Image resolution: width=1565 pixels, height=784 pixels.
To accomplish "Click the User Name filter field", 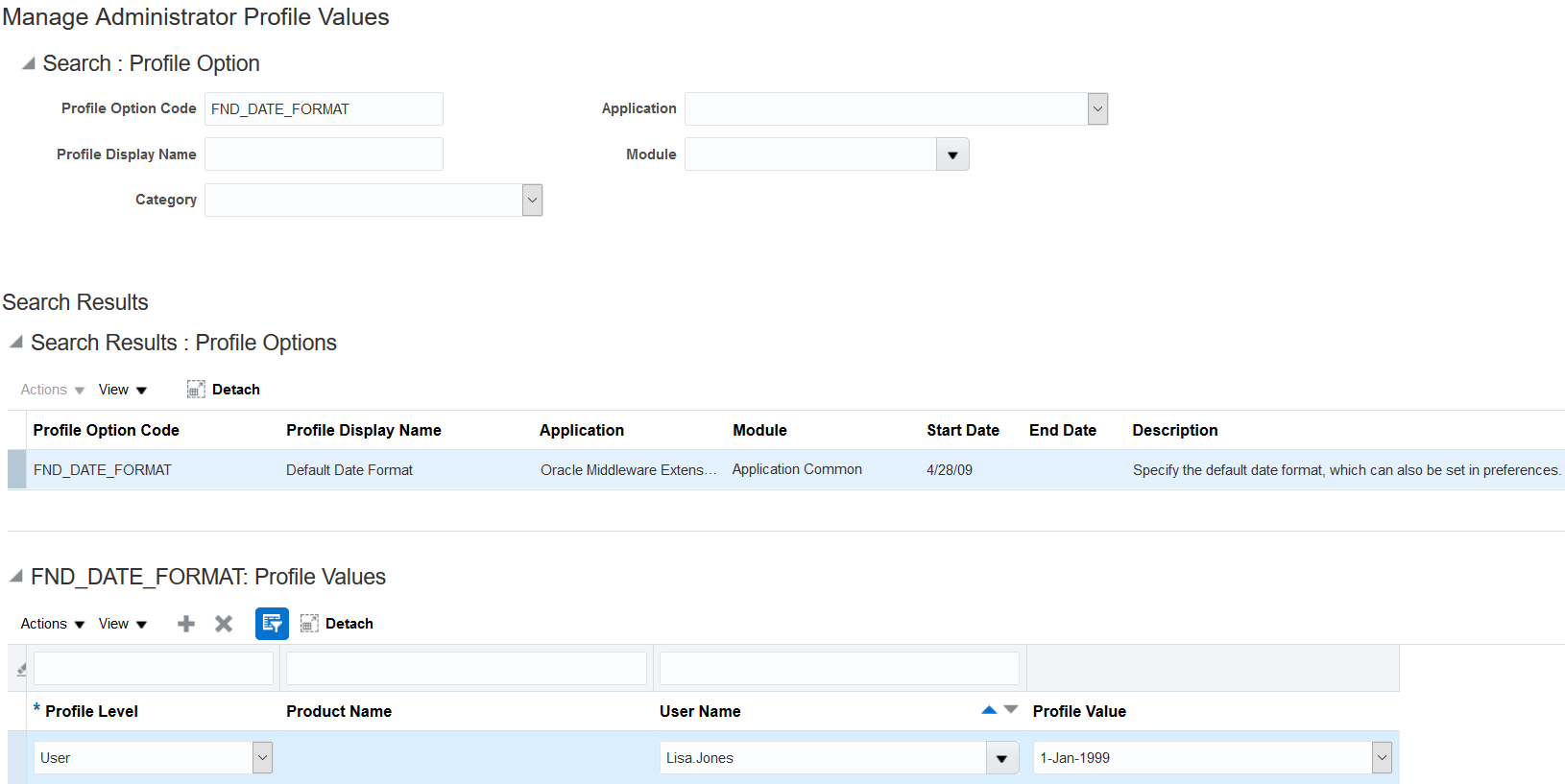I will coord(839,669).
